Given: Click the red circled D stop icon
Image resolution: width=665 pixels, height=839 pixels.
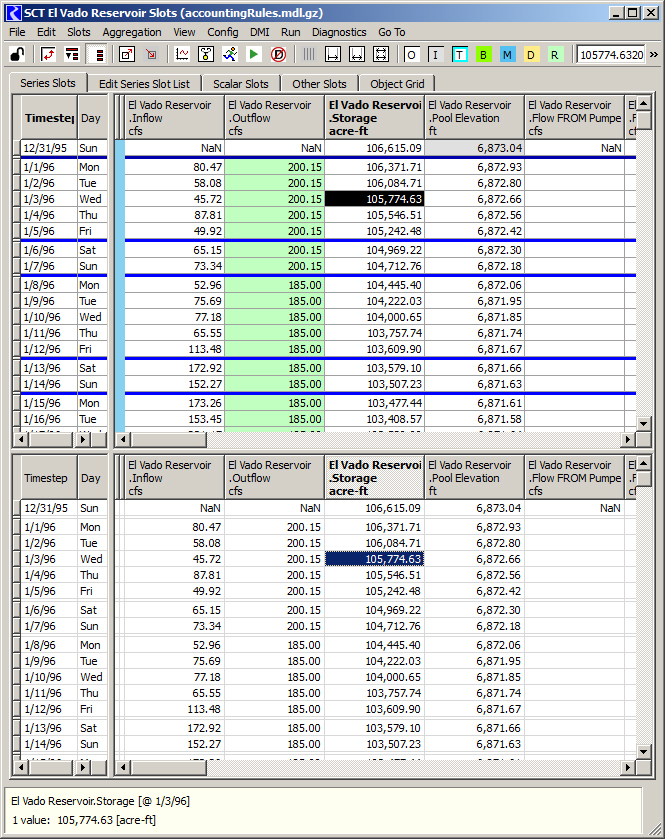Looking at the screenshot, I should pos(278,55).
